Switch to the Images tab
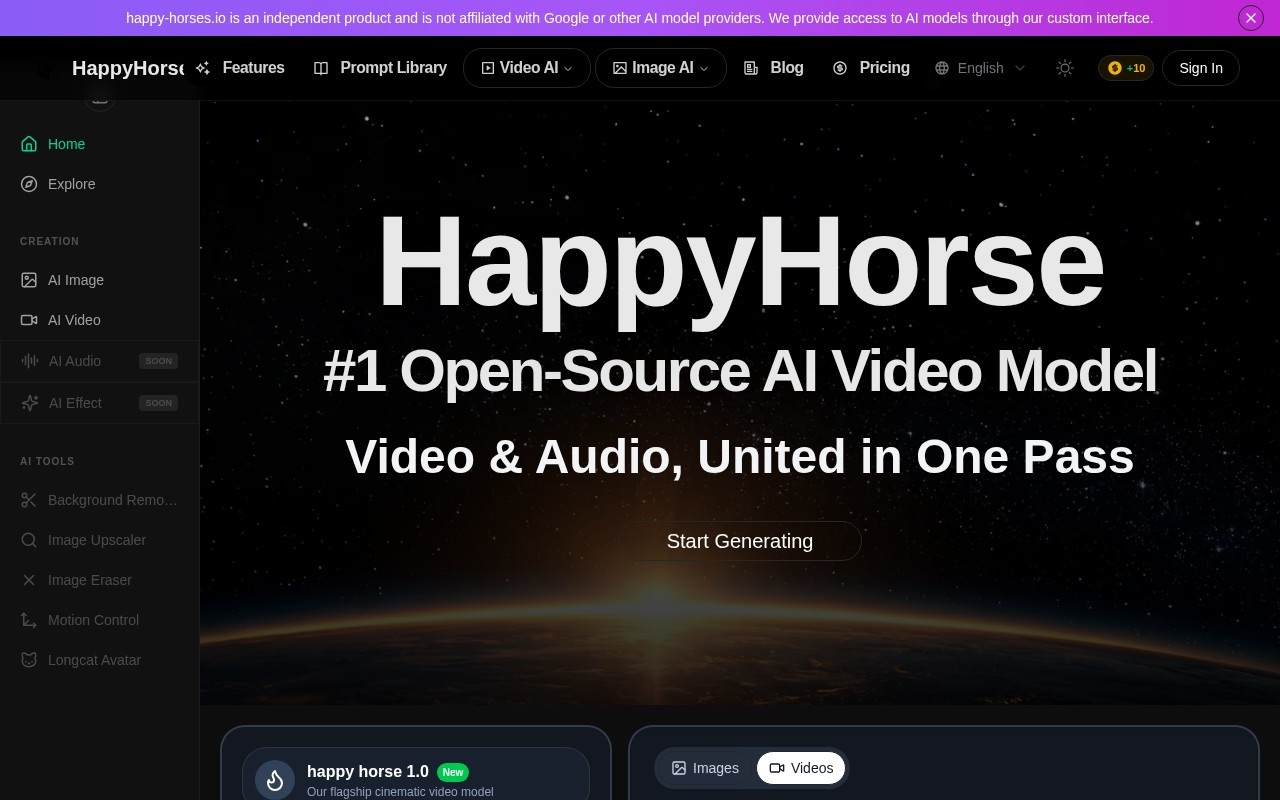The height and width of the screenshot is (800, 1280). click(705, 768)
